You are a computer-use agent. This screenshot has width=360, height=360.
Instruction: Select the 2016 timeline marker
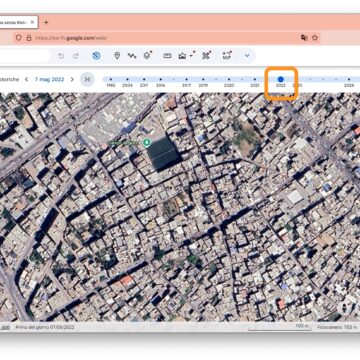tap(161, 79)
